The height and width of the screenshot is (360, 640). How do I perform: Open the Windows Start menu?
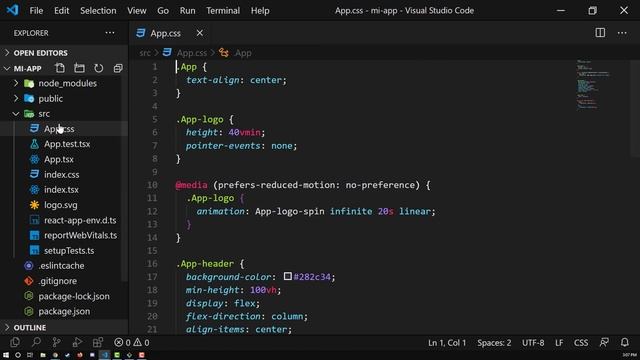coord(6,355)
